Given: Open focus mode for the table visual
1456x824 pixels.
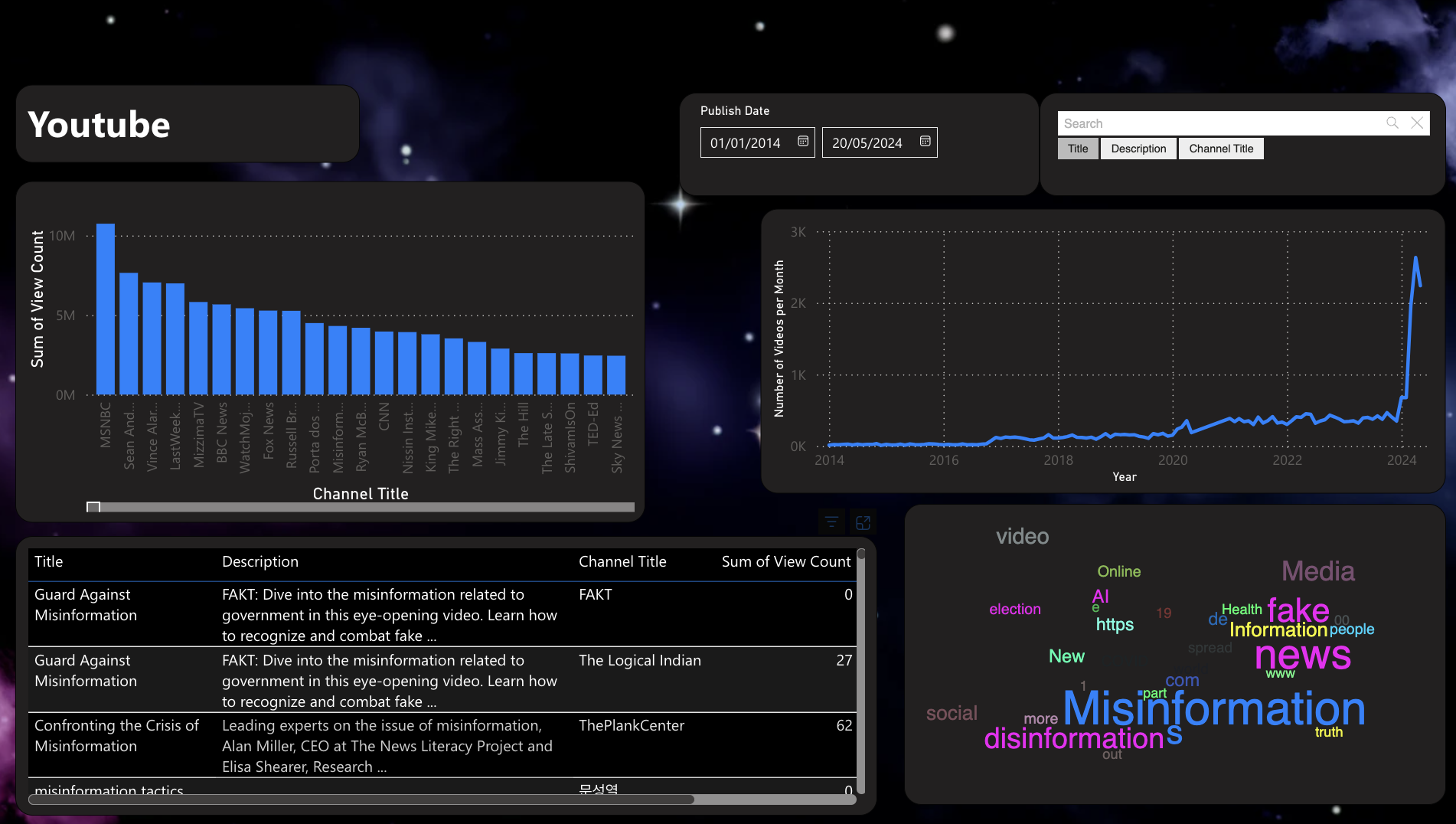Looking at the screenshot, I should pyautogui.click(x=863, y=523).
